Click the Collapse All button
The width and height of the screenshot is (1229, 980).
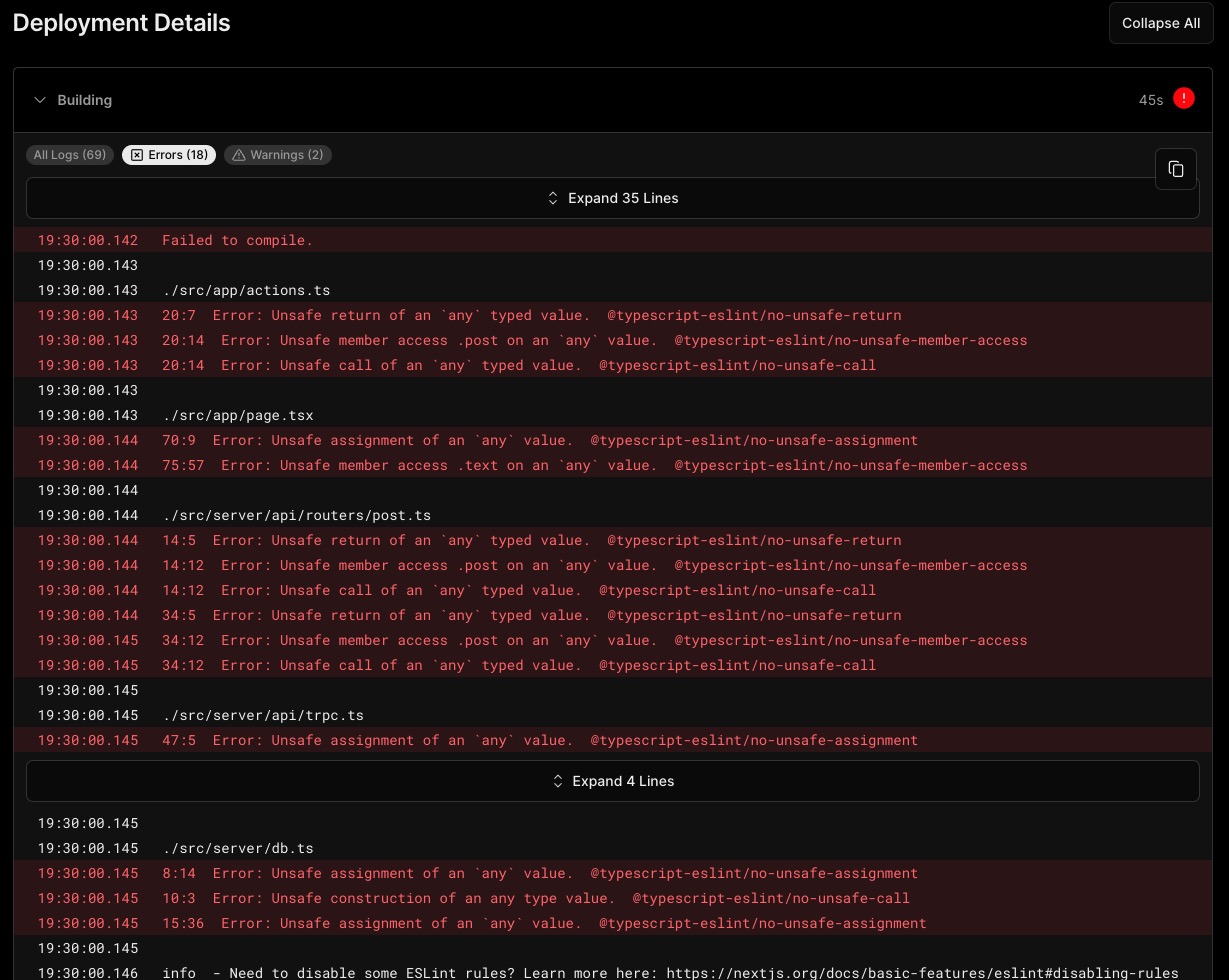(1161, 23)
